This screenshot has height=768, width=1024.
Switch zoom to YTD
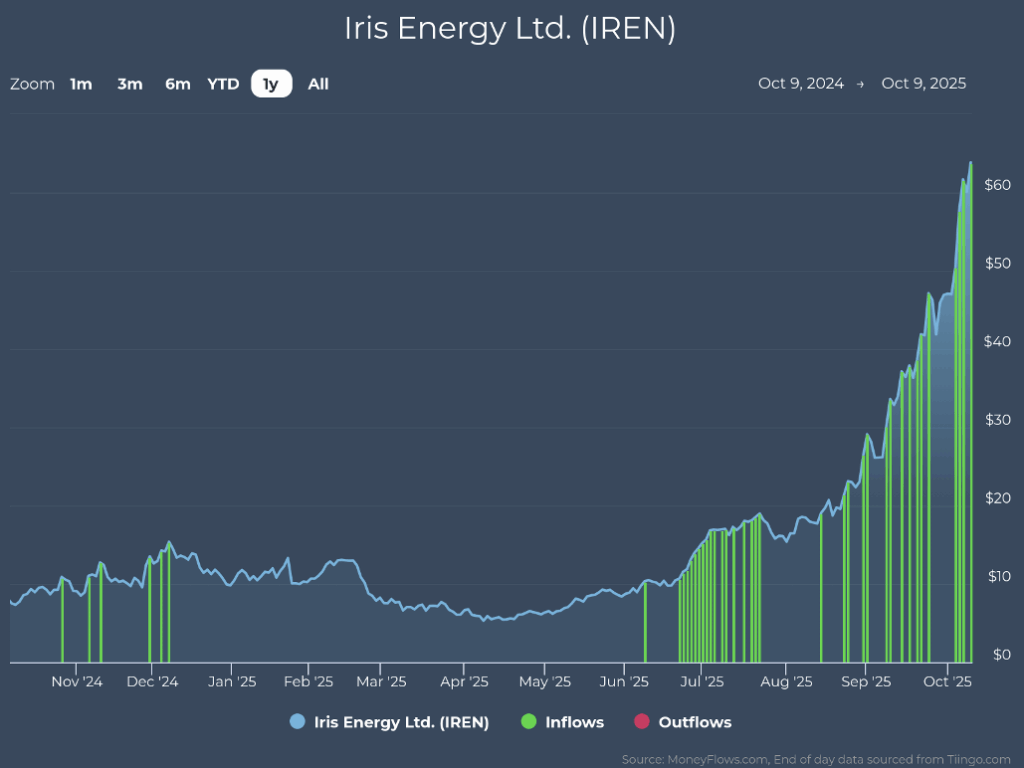[x=223, y=84]
